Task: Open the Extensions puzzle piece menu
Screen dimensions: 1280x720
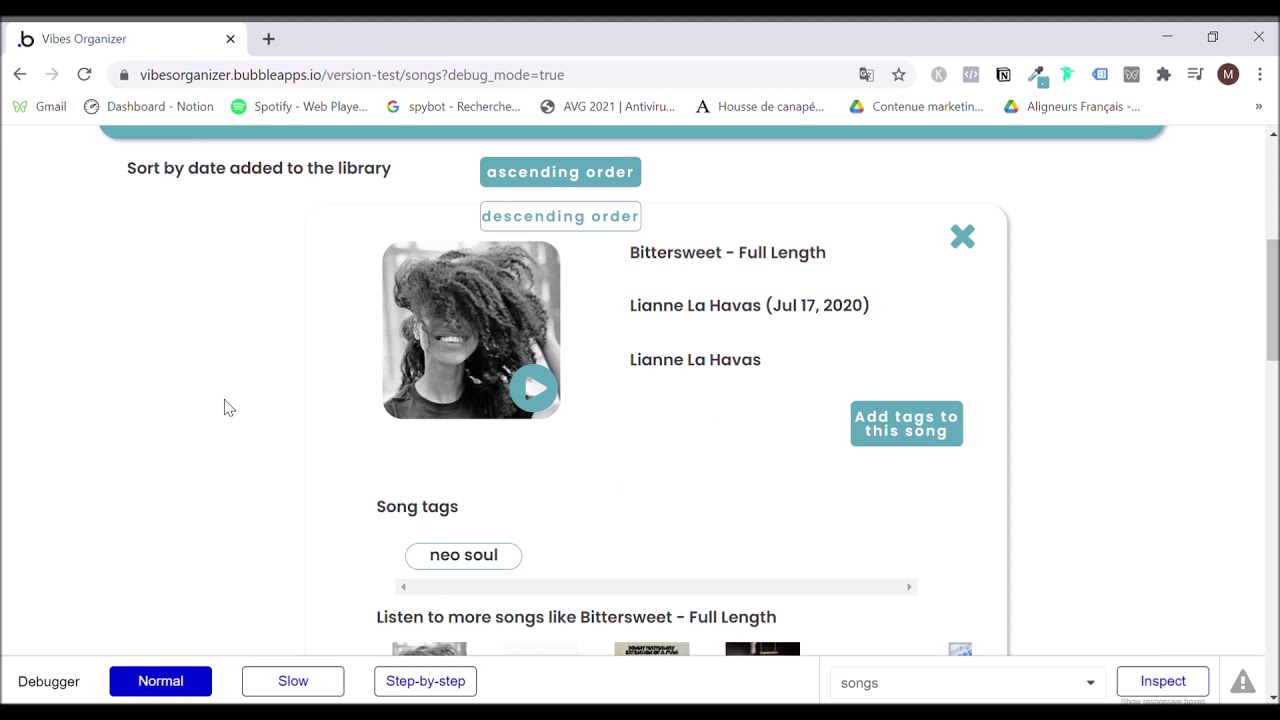Action: click(x=1163, y=75)
